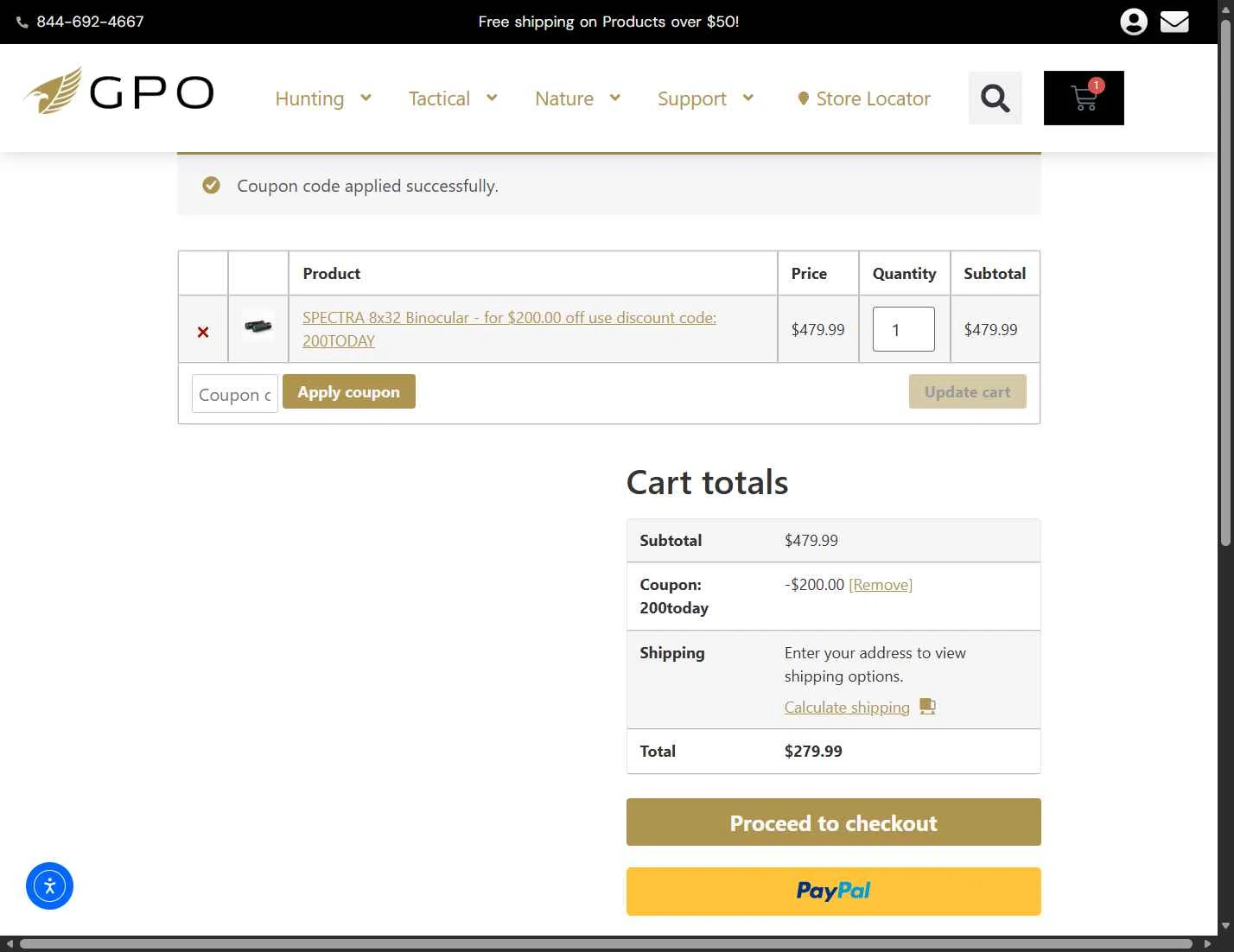Open the shopping cart icon
Viewport: 1234px width, 952px height.
click(1084, 98)
